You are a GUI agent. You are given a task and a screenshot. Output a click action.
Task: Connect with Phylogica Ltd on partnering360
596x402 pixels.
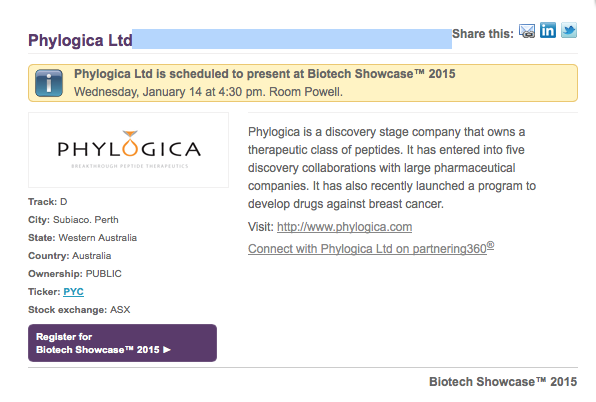371,248
